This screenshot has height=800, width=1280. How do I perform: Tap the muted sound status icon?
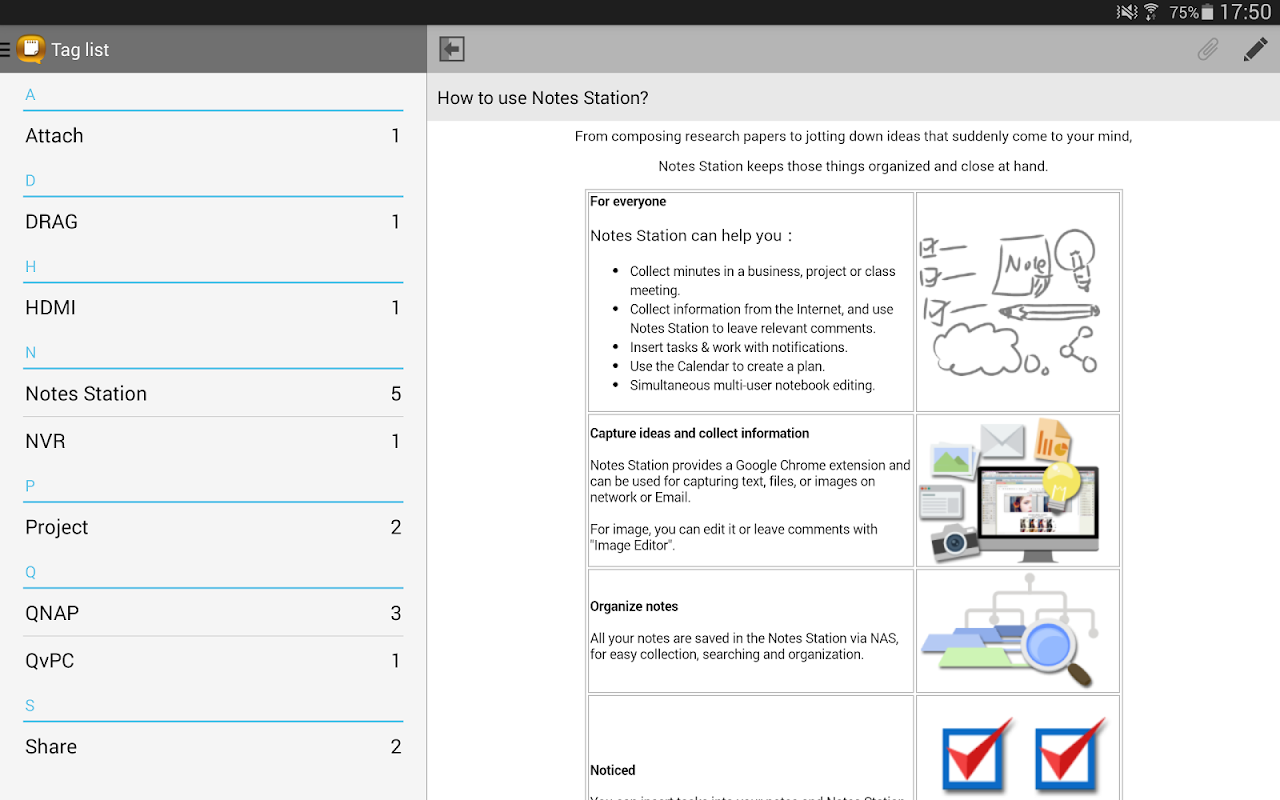tap(1127, 12)
